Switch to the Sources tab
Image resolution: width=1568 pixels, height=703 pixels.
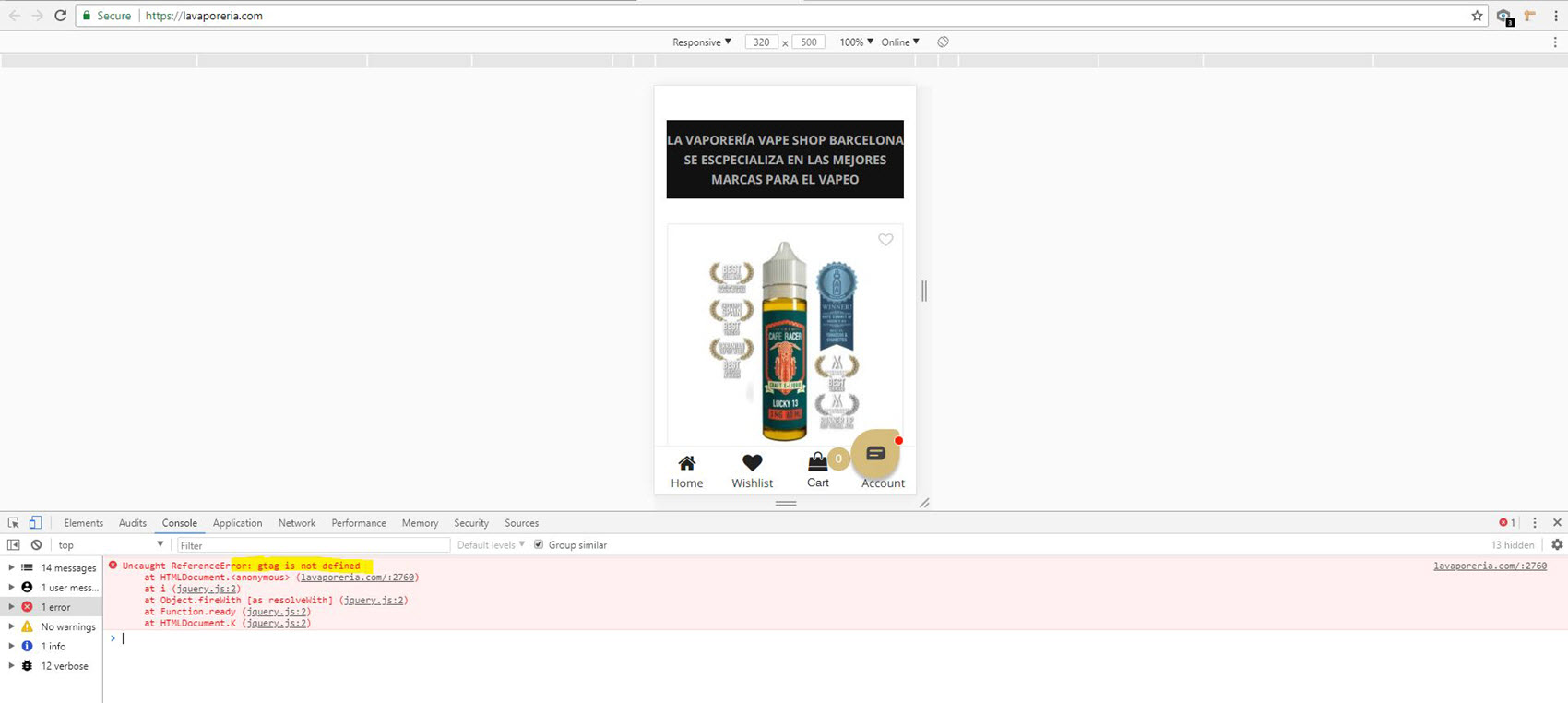pos(522,523)
